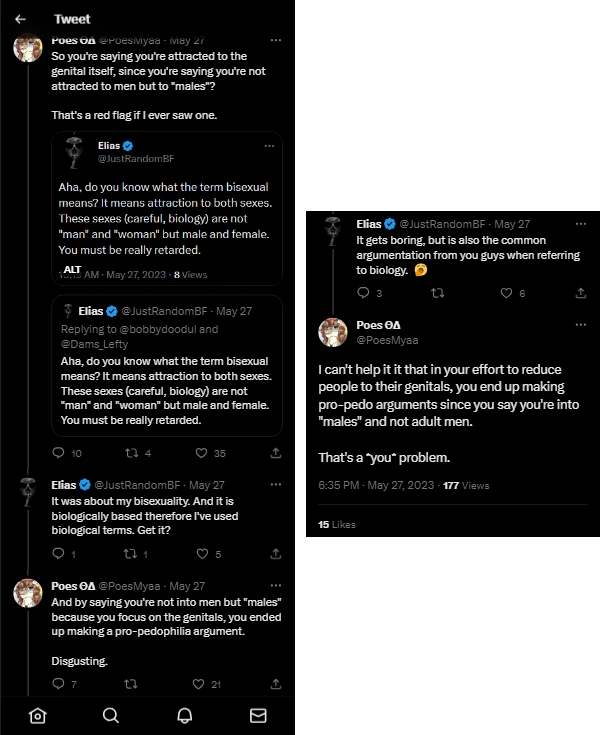Share Elias's 'It gets boring' tweet

pyautogui.click(x=581, y=293)
